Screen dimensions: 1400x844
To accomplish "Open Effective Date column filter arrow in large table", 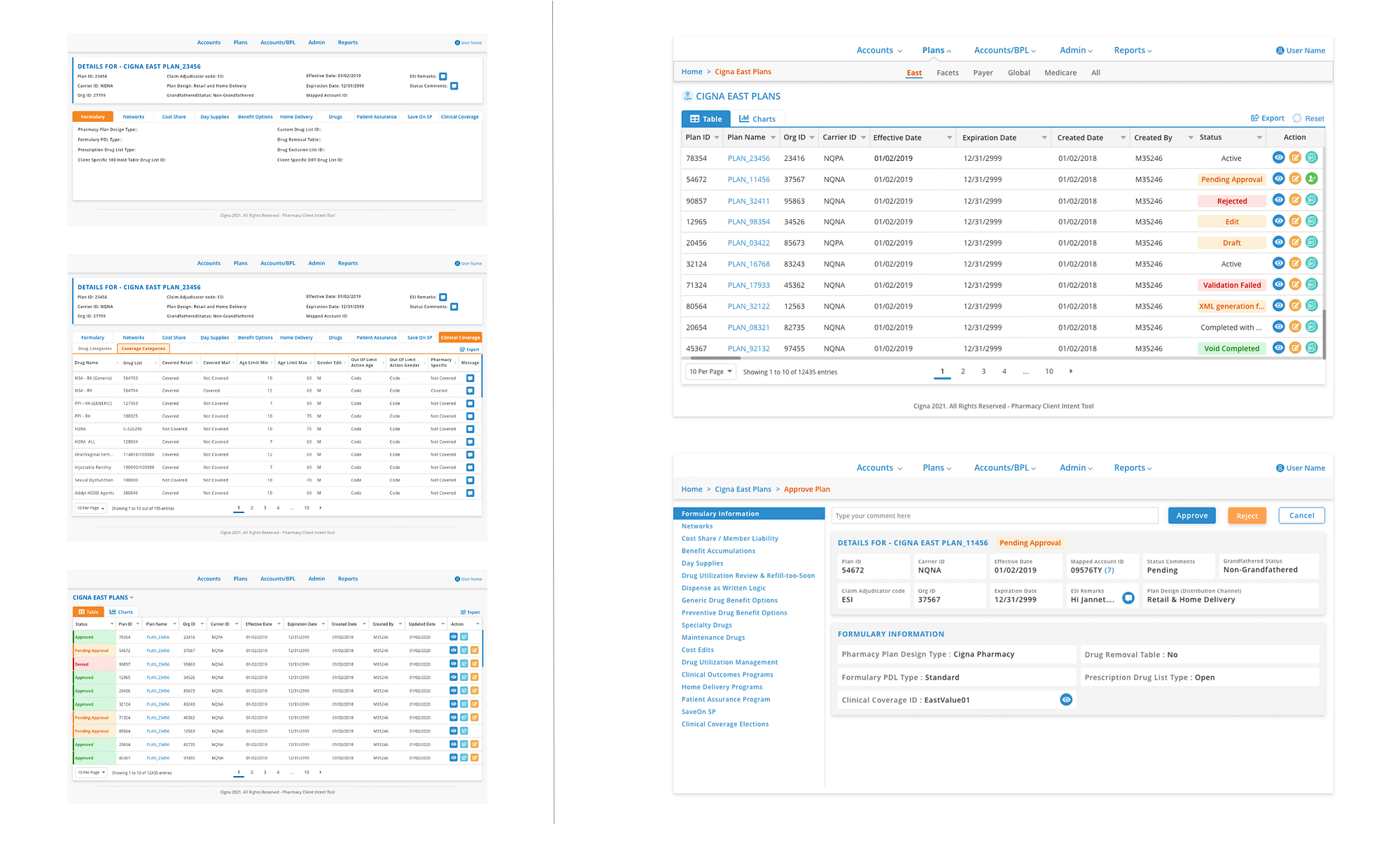I will [x=949, y=138].
